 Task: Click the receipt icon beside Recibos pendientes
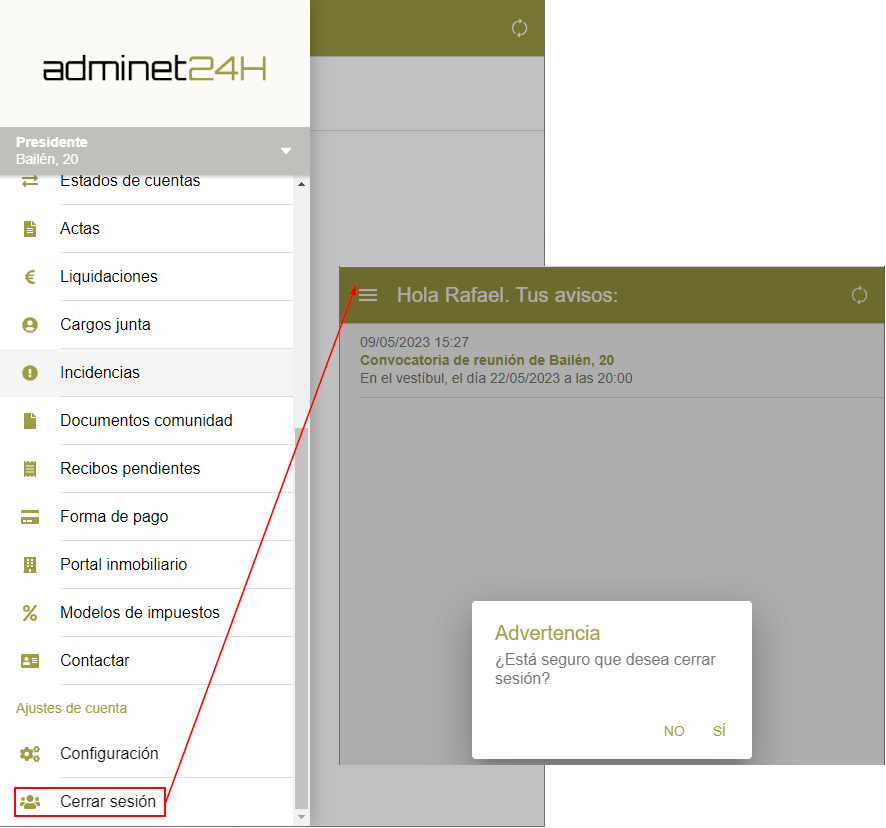pos(30,469)
